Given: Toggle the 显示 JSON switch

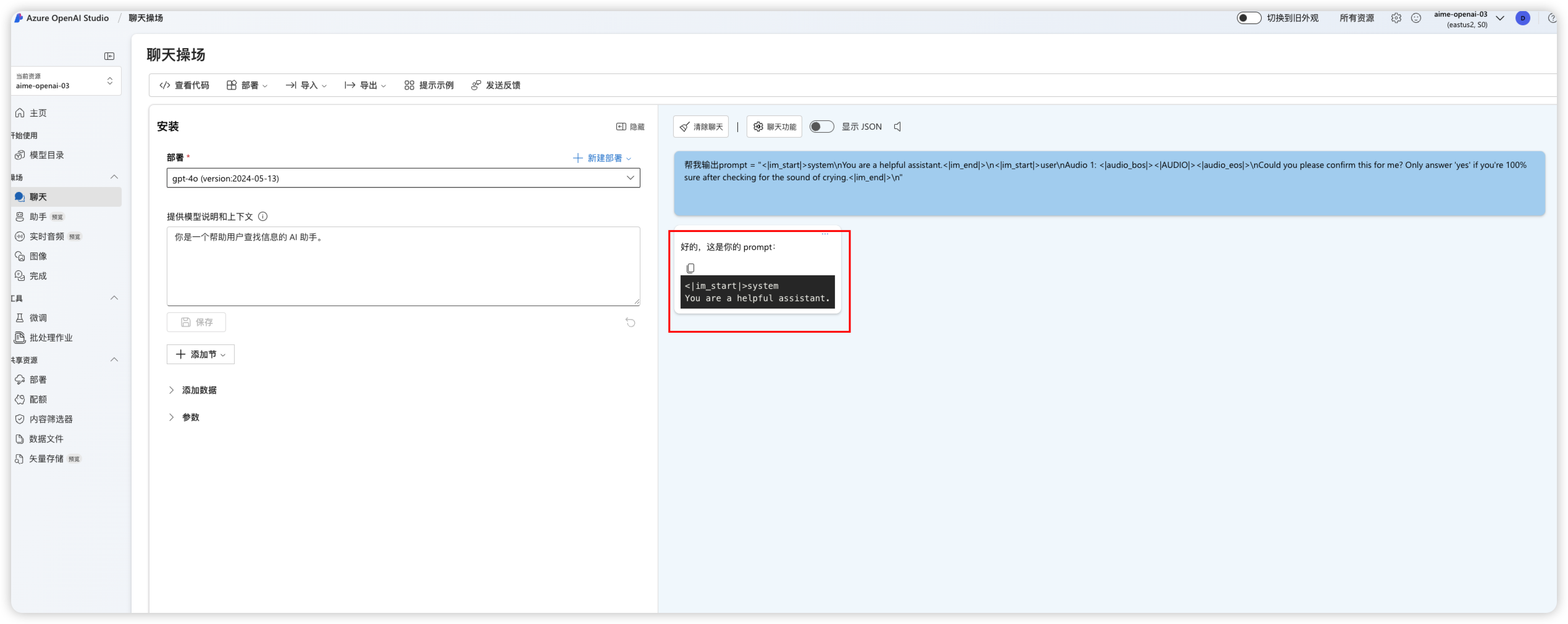Looking at the screenshot, I should click(822, 127).
